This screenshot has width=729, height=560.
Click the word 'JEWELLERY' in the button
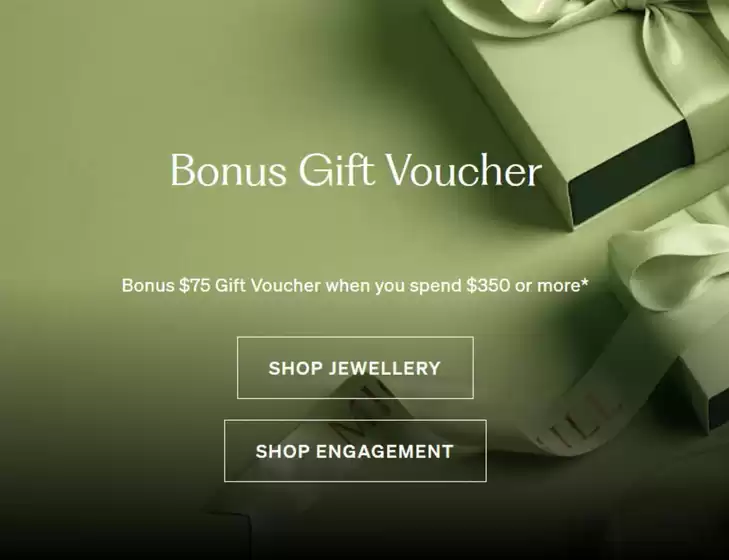pyautogui.click(x=384, y=368)
